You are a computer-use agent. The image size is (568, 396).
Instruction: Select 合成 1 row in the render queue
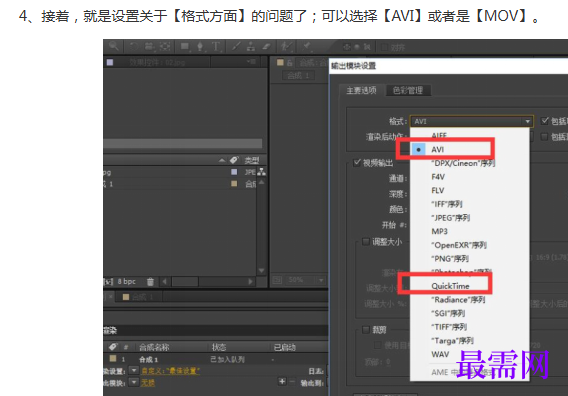click(x=216, y=359)
